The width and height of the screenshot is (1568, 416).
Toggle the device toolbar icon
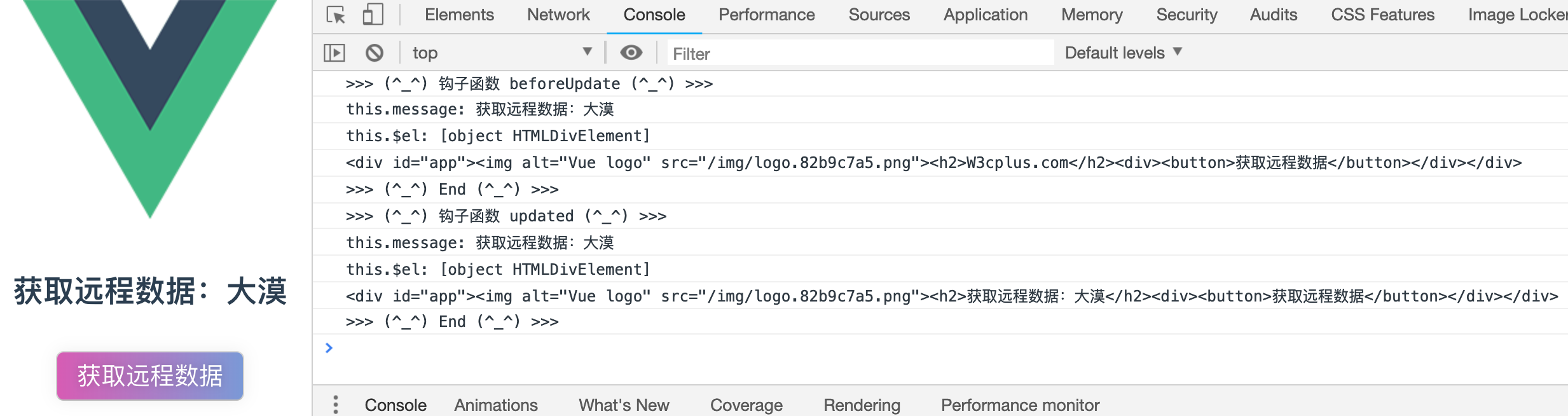tap(373, 15)
